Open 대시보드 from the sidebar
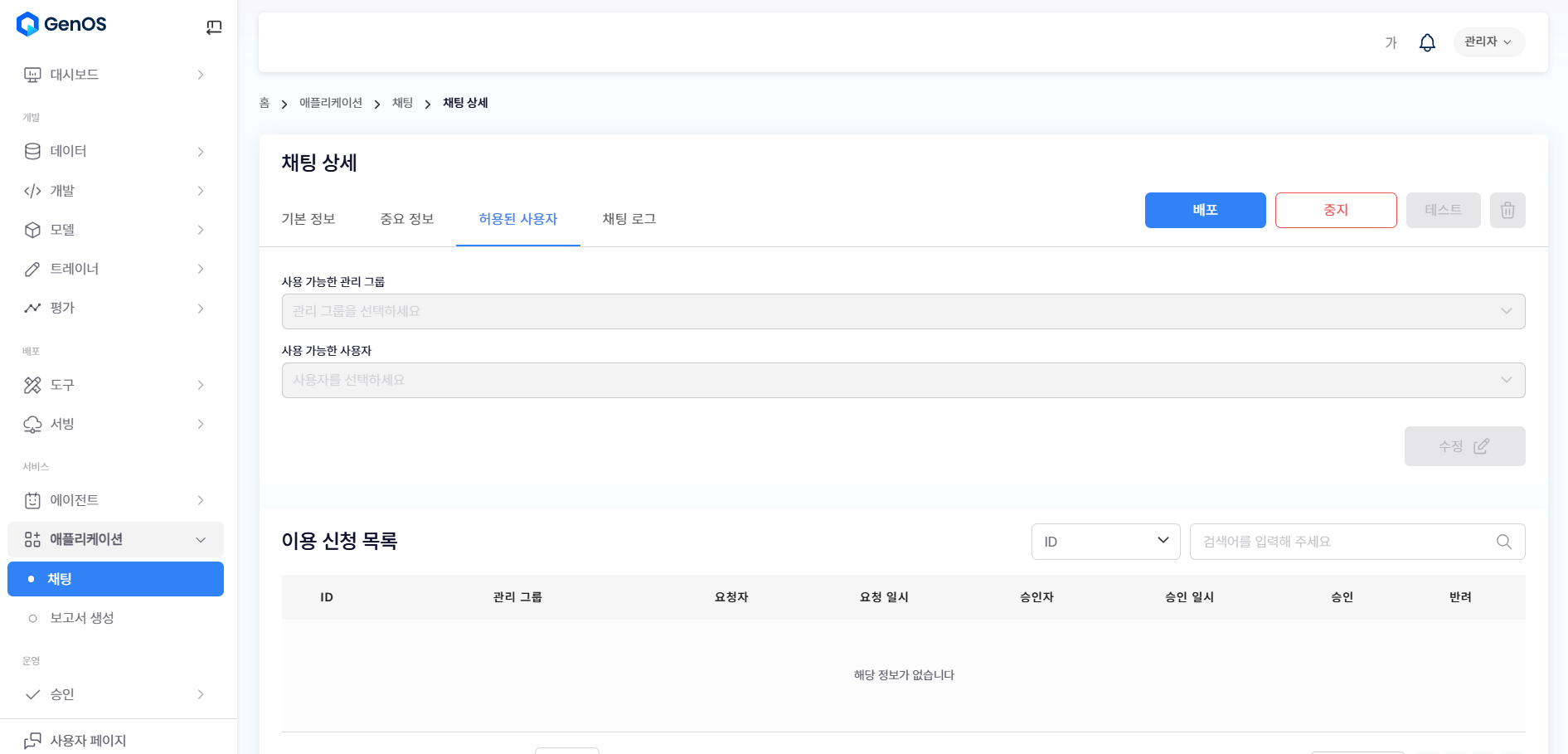The width and height of the screenshot is (1568, 754). [x=114, y=75]
